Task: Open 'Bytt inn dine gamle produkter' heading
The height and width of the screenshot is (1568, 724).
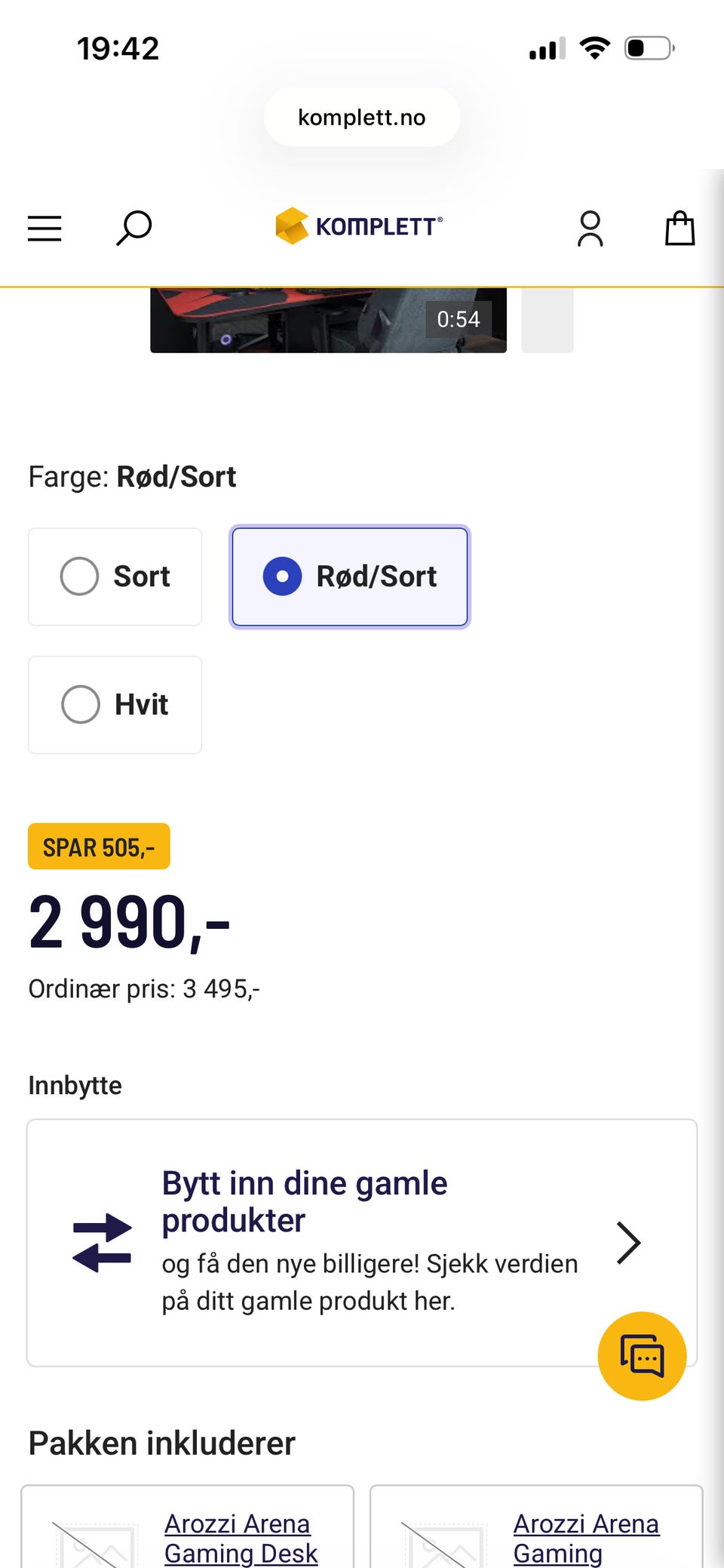Action: tap(305, 1201)
